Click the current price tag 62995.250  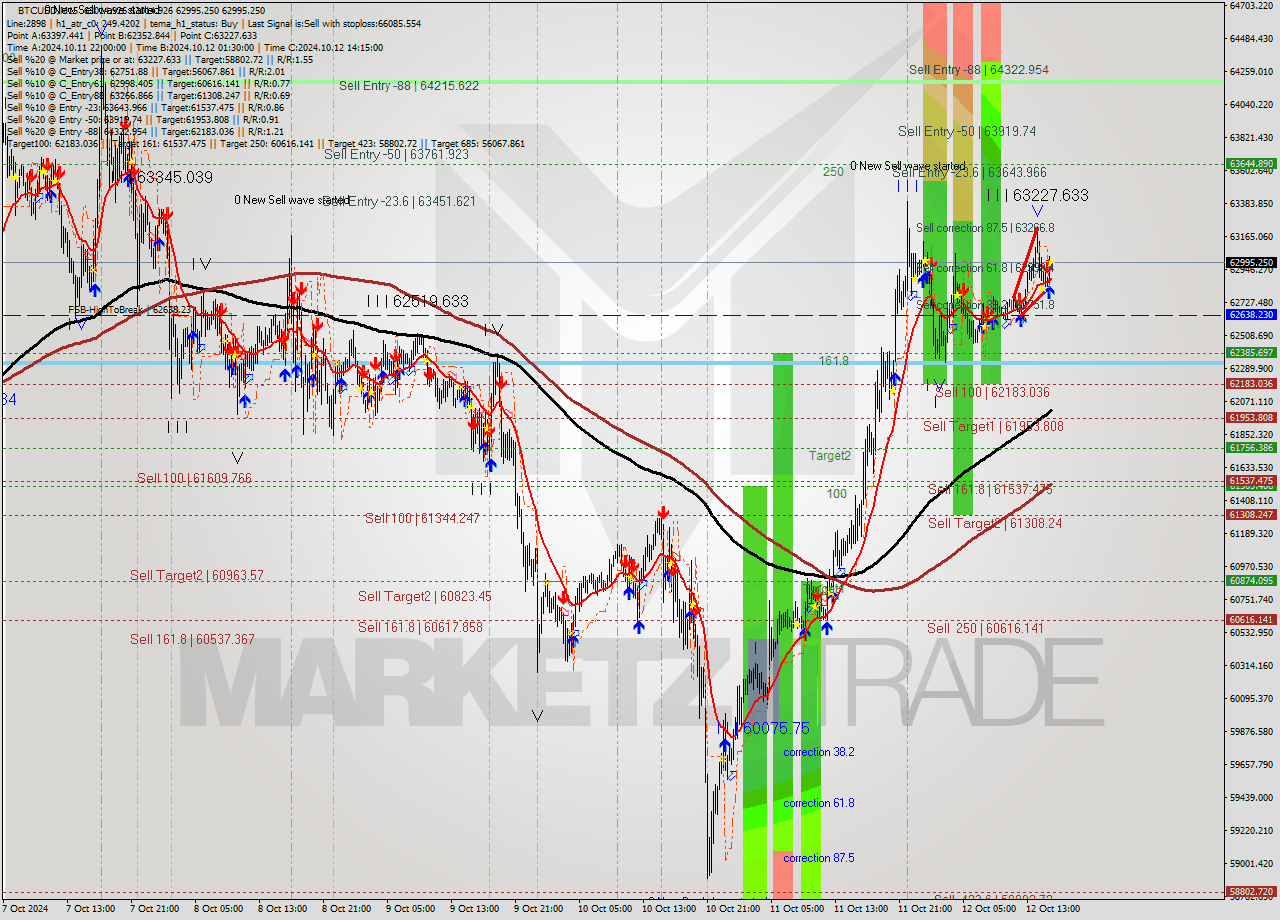coord(1250,263)
